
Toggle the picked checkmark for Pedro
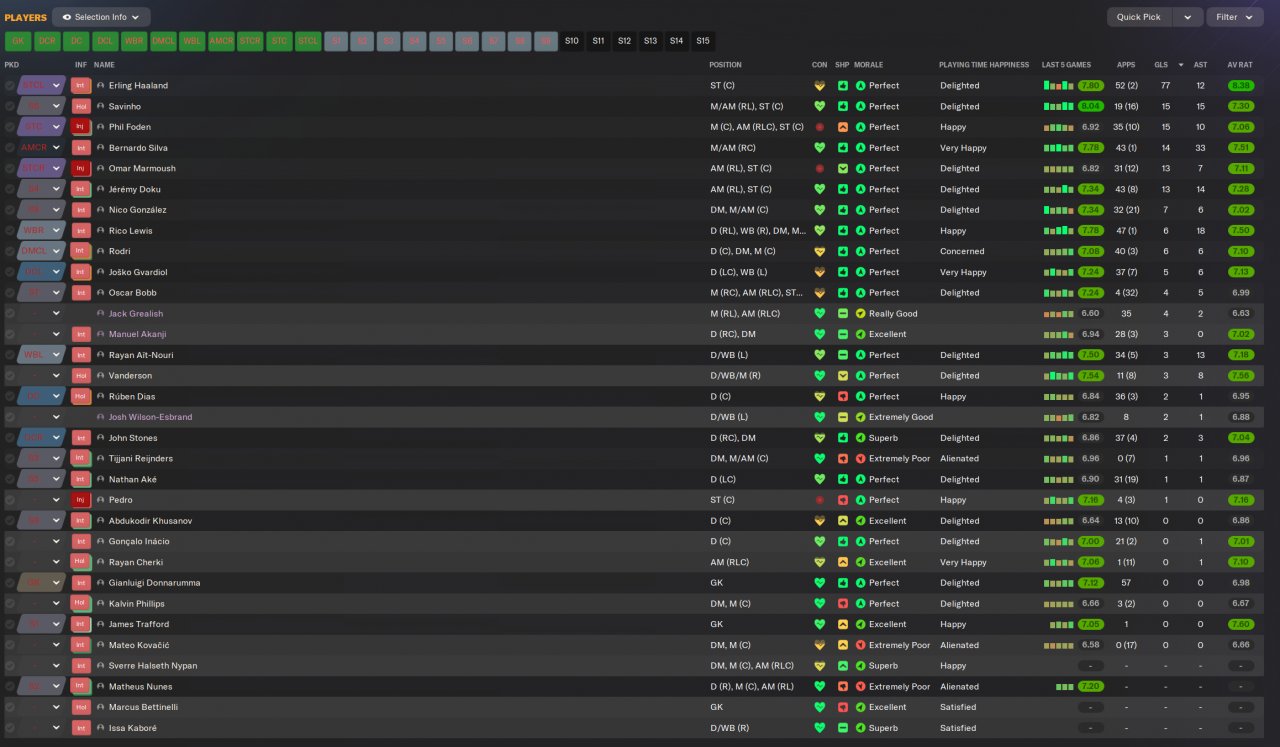tap(10, 500)
